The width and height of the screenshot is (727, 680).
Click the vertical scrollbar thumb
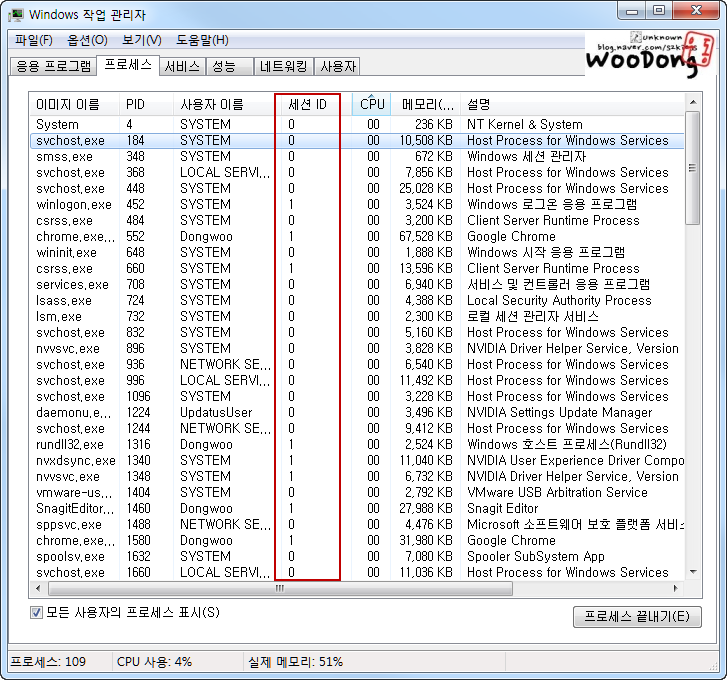point(693,168)
